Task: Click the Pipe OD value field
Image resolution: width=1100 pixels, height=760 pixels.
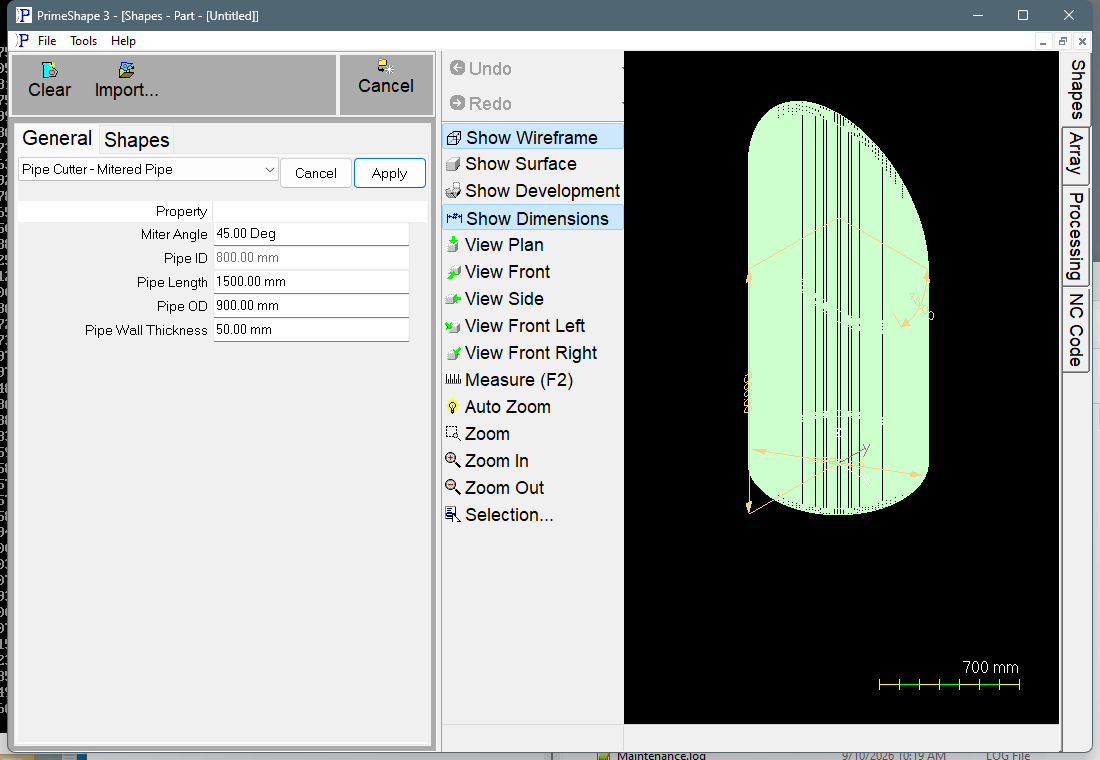Action: click(x=311, y=305)
